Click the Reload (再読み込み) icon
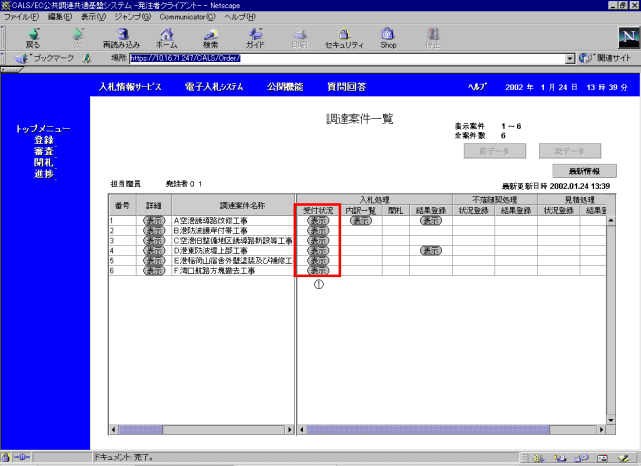The height and width of the screenshot is (466, 641). point(121,38)
